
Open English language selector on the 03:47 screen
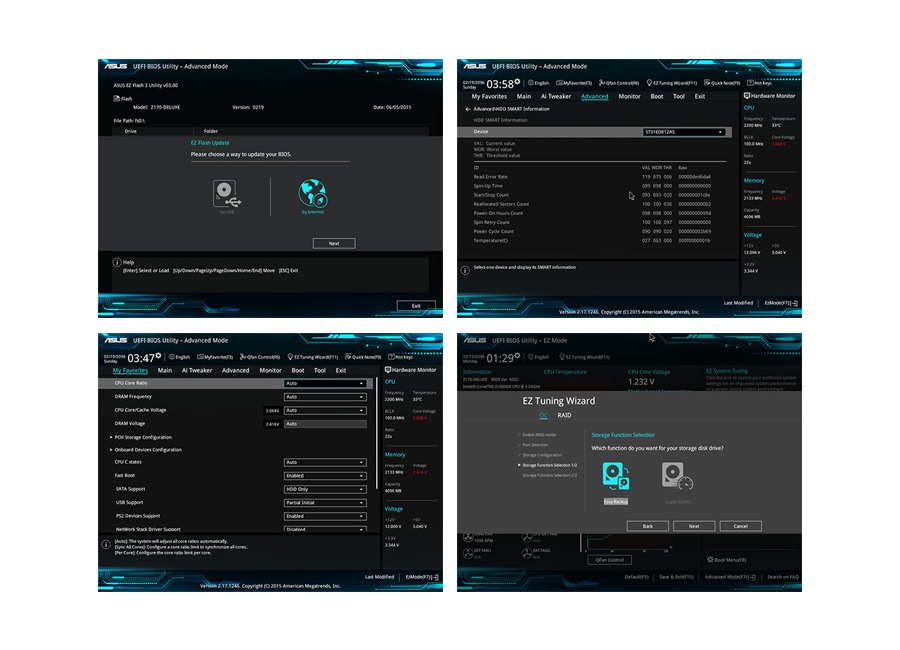coord(180,357)
